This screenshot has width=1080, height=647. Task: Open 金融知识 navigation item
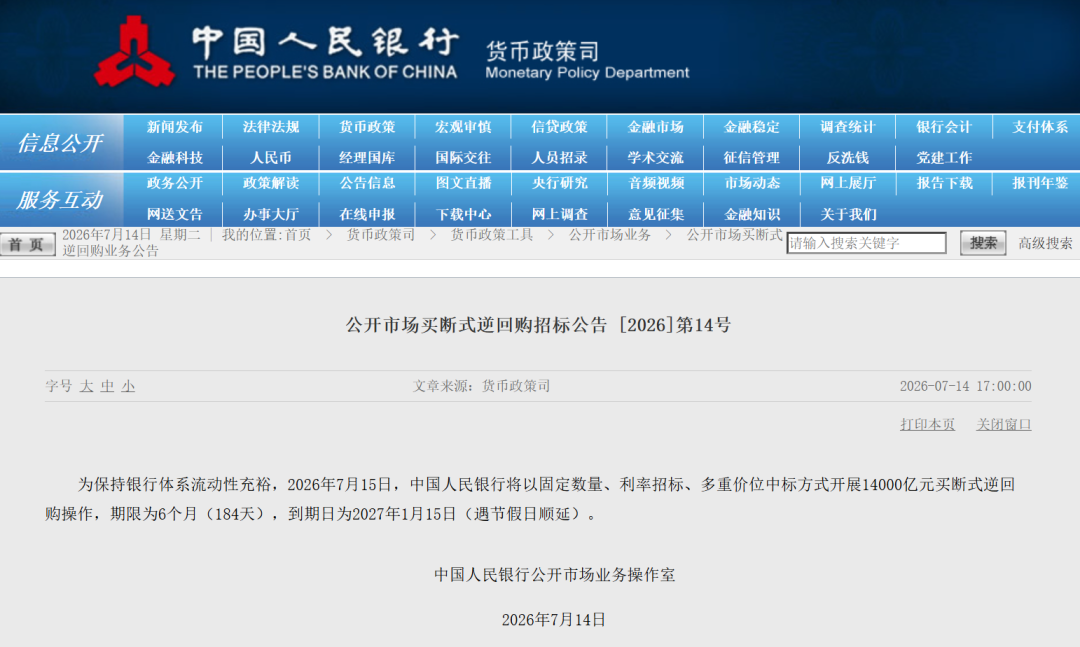(x=751, y=214)
